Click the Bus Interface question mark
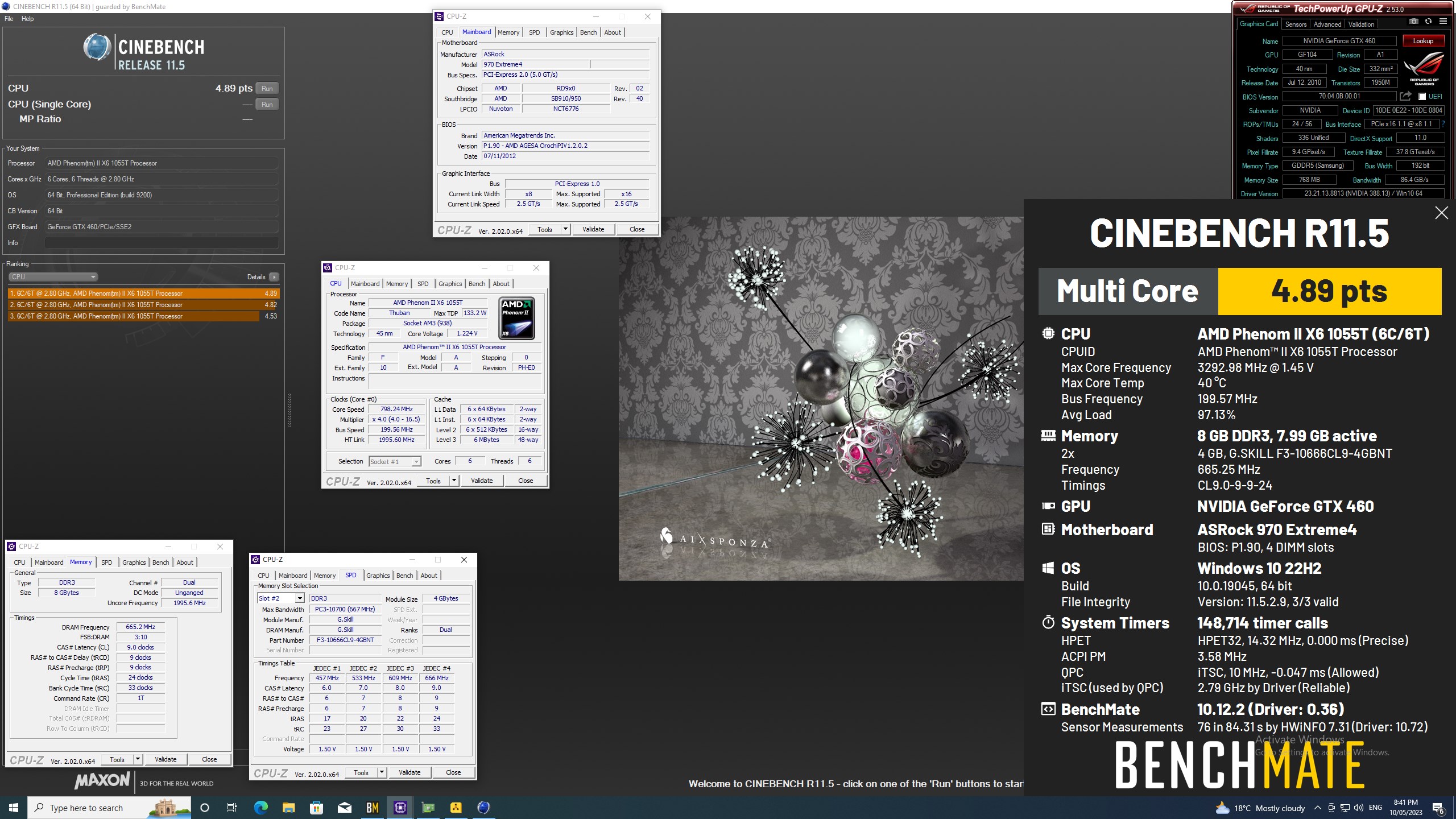The width and height of the screenshot is (1456, 819). tap(1443, 124)
